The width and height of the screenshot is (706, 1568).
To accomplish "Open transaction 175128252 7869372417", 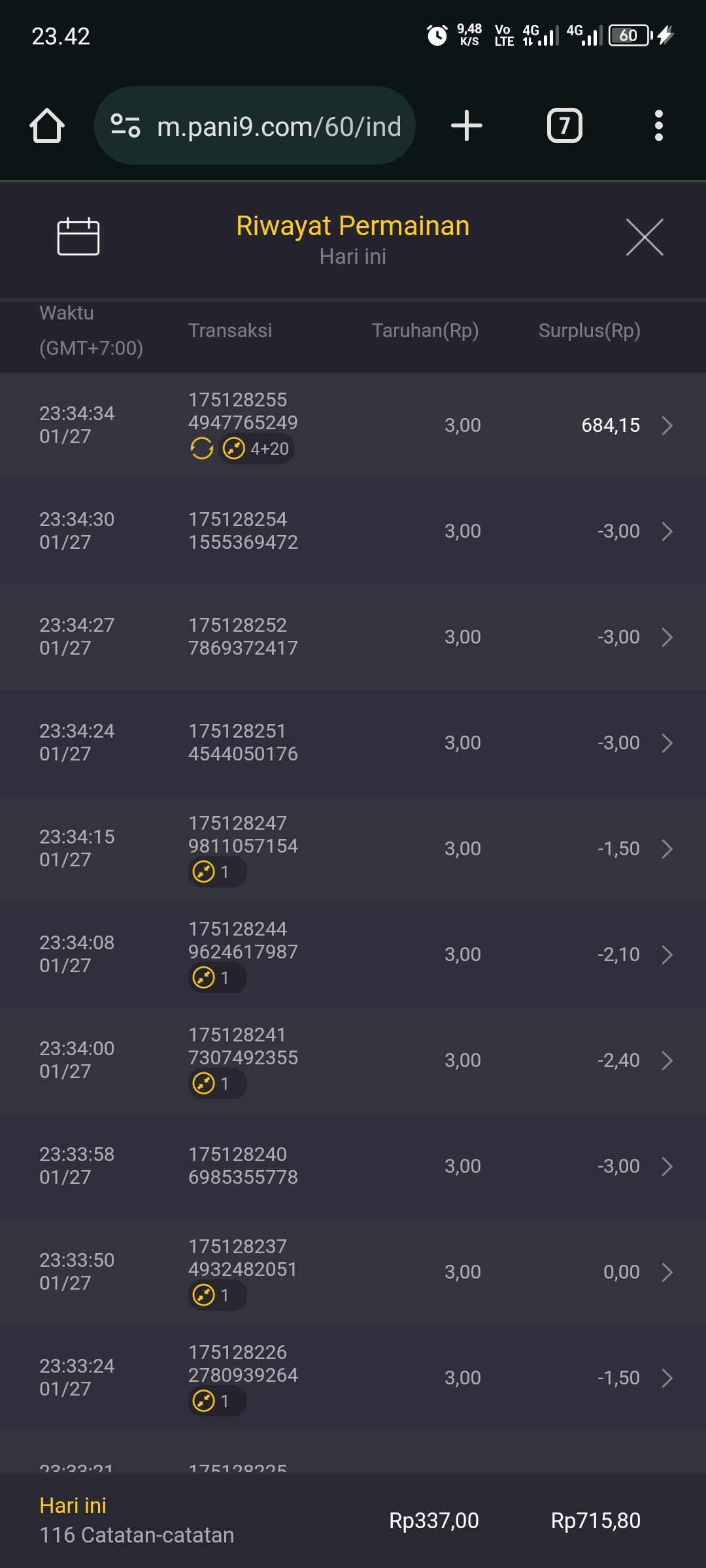I will pos(243,636).
